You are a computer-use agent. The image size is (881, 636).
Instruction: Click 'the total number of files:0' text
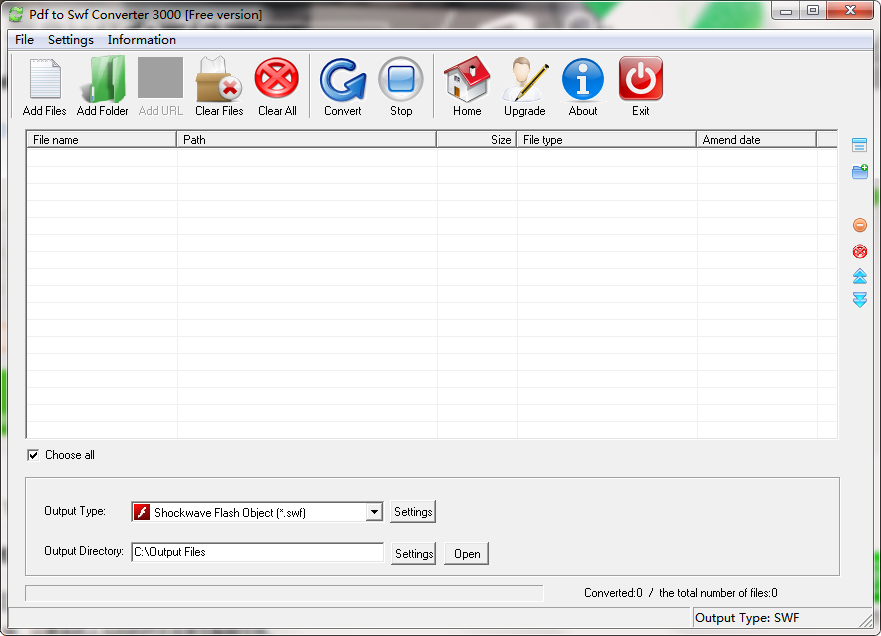718,593
